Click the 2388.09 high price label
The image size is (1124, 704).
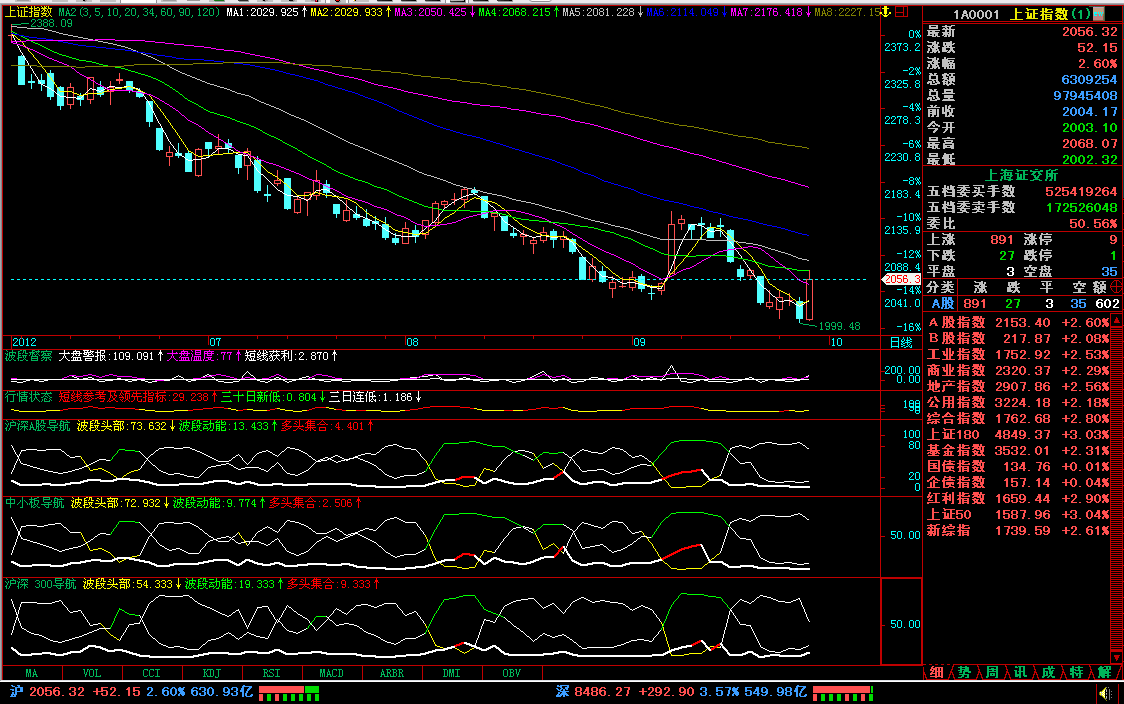tap(51, 24)
